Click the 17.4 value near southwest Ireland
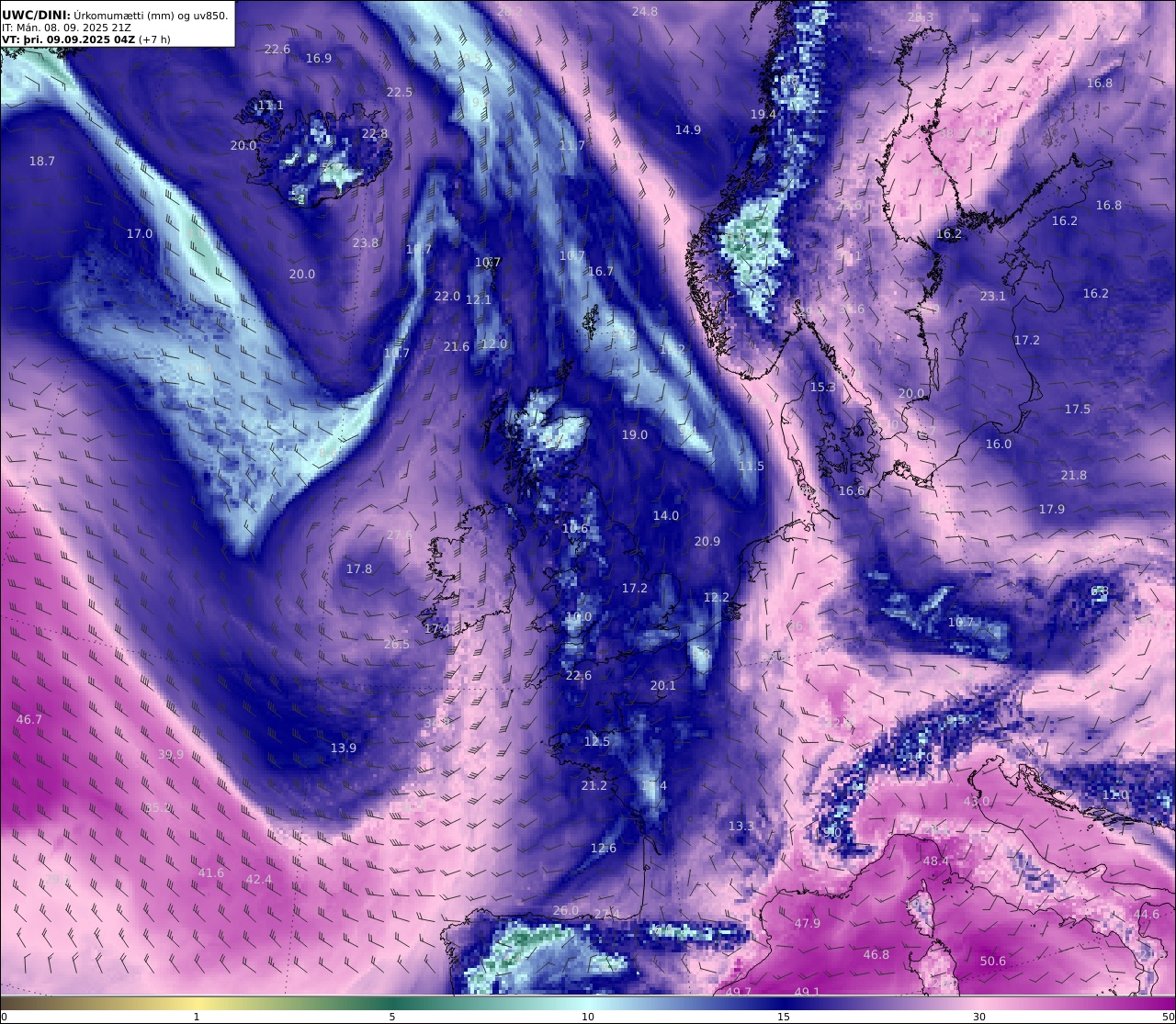This screenshot has width=1176, height=1024. 438,628
